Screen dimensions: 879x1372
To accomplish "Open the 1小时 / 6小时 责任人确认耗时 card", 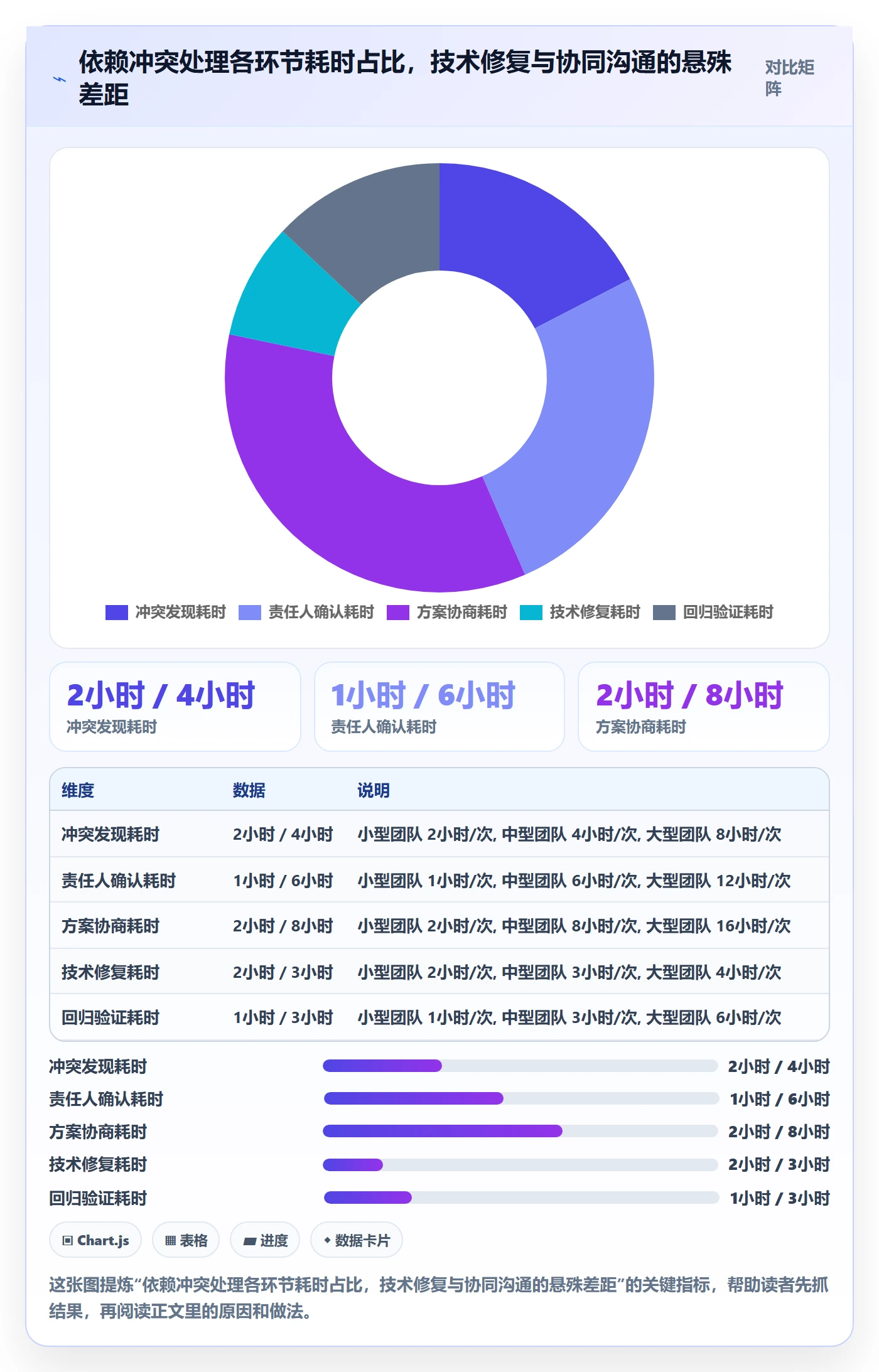I will (x=439, y=707).
